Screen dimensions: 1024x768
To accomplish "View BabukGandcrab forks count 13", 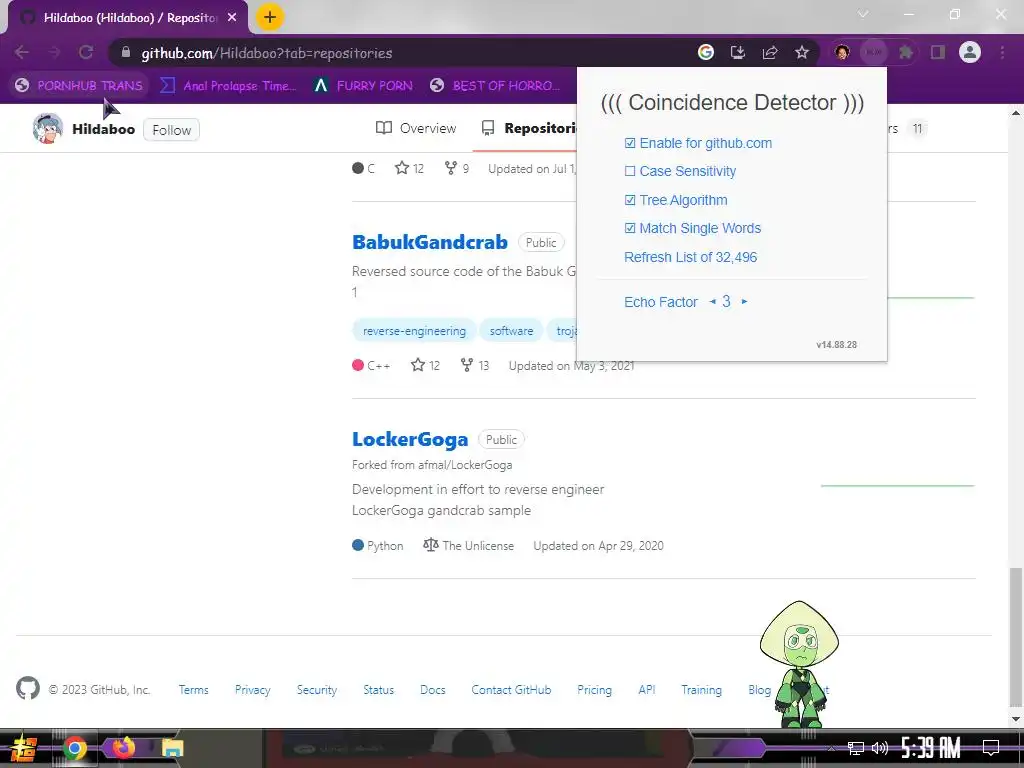I will click(x=475, y=365).
